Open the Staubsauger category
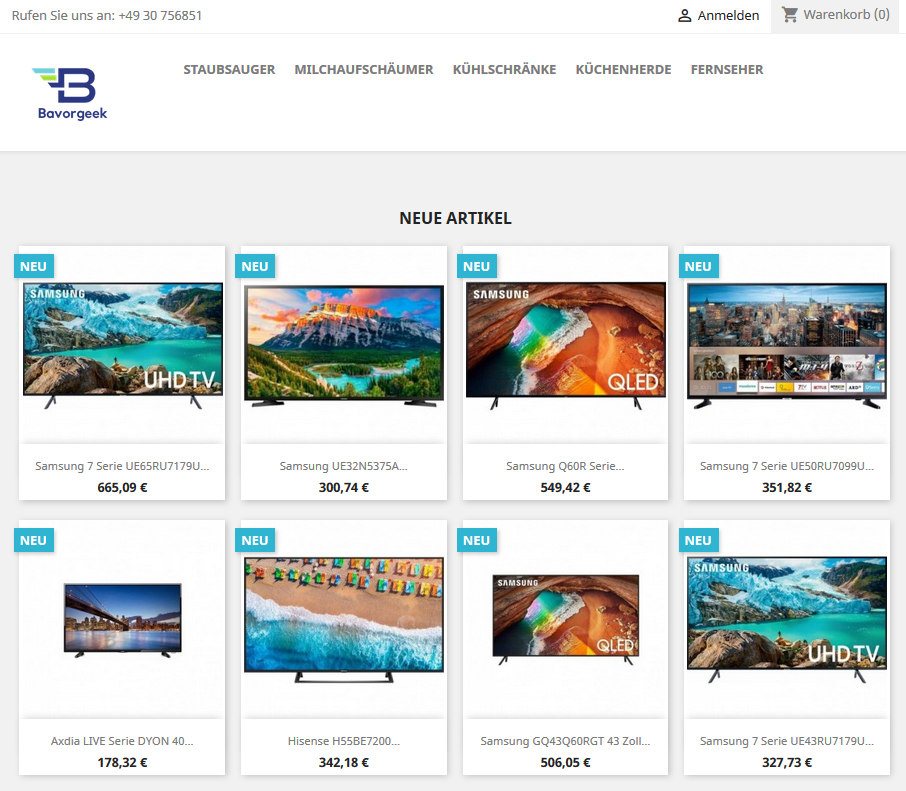Viewport: 906px width, 791px height. point(229,69)
